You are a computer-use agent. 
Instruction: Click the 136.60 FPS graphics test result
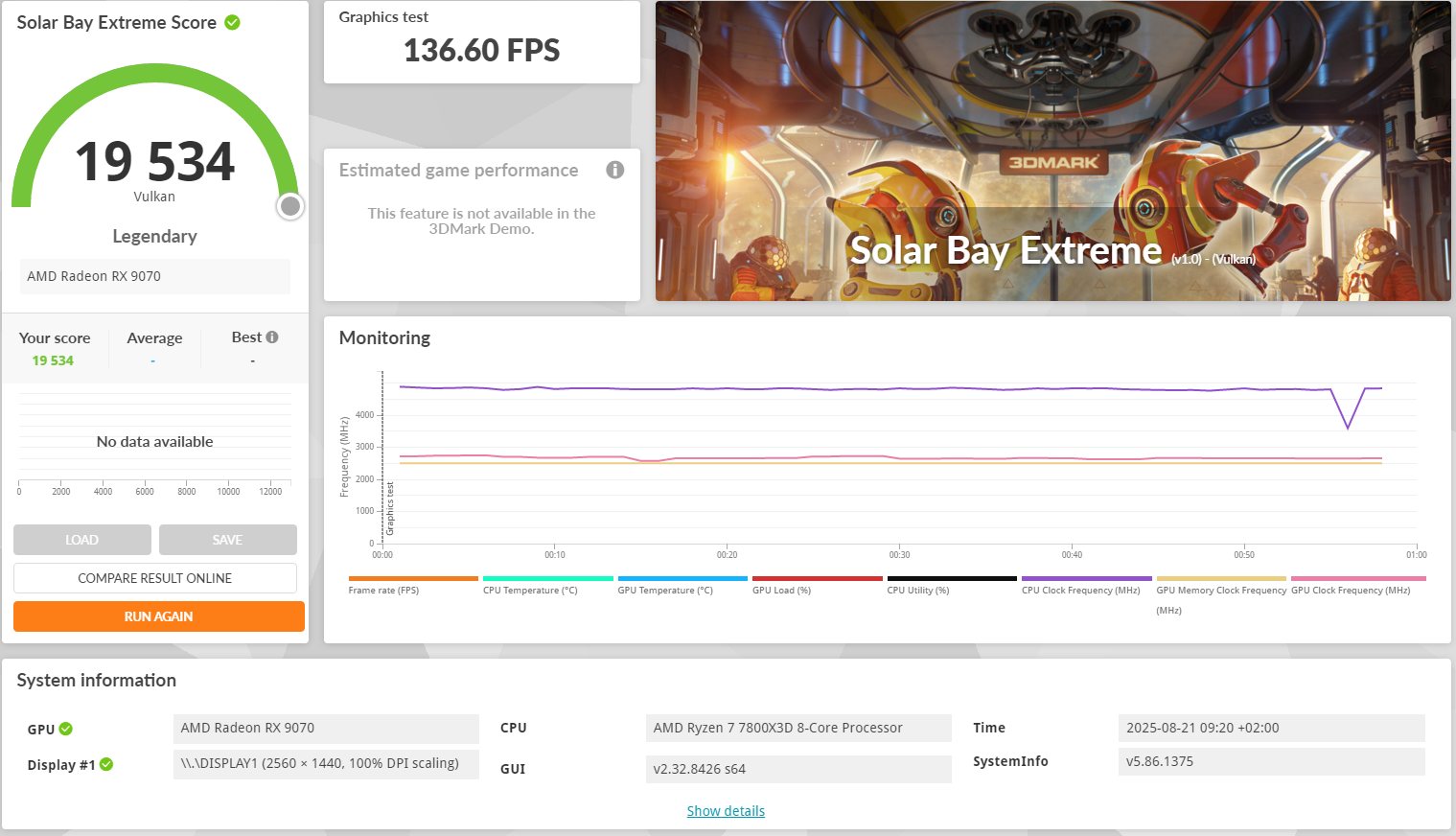(481, 50)
